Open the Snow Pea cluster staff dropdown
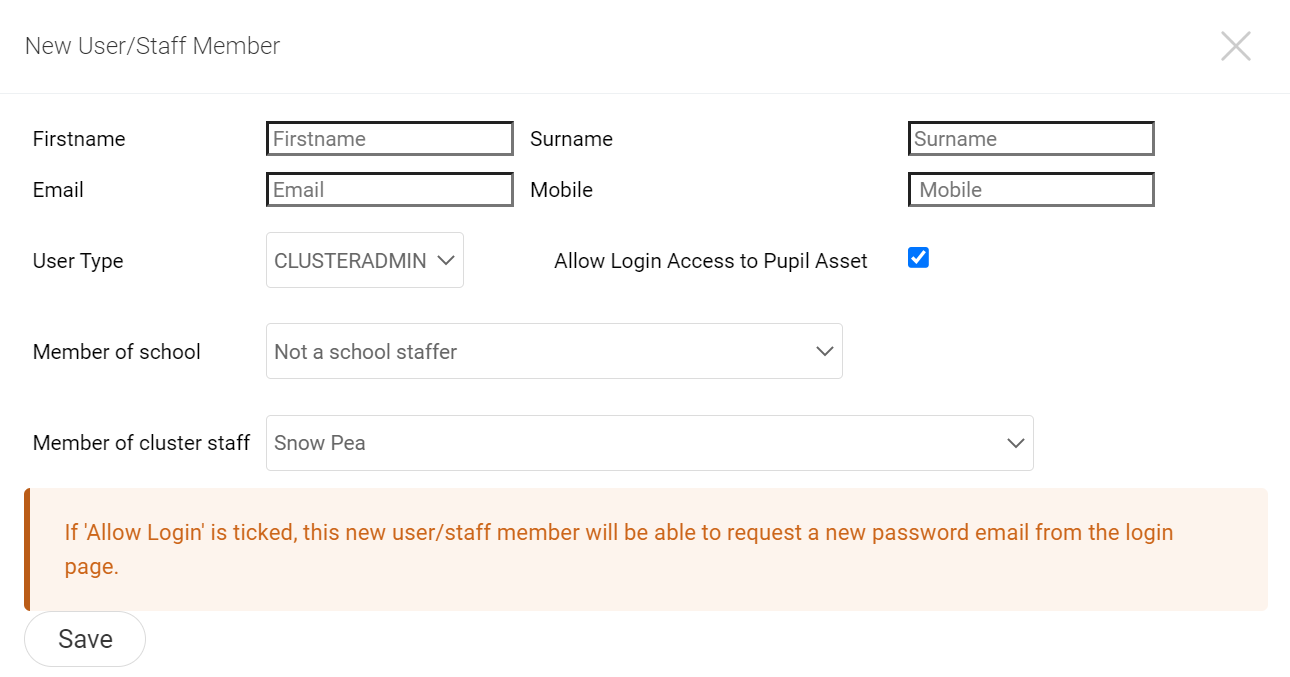The image size is (1290, 677). [x=649, y=443]
